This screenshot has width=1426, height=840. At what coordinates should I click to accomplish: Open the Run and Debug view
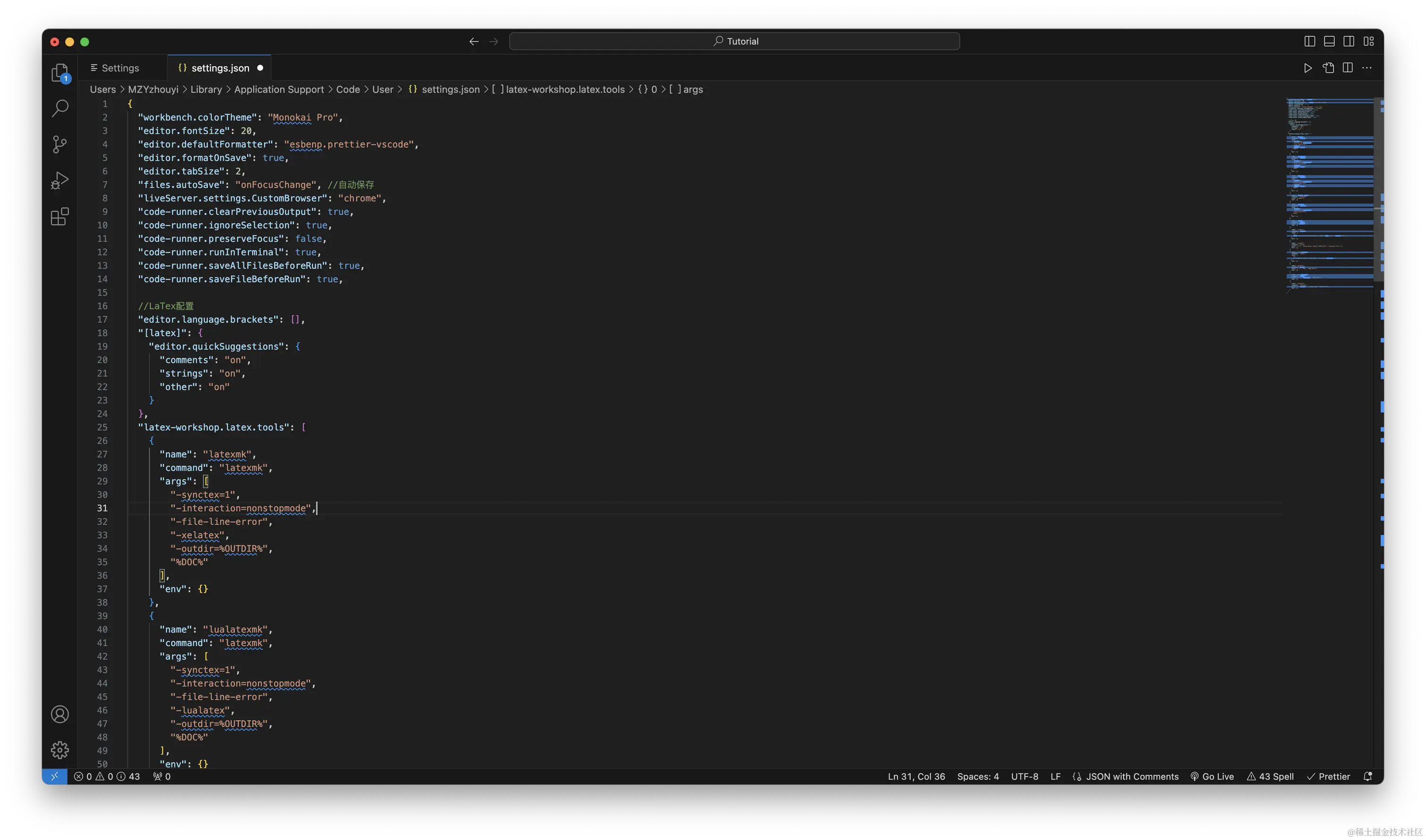pyautogui.click(x=59, y=180)
